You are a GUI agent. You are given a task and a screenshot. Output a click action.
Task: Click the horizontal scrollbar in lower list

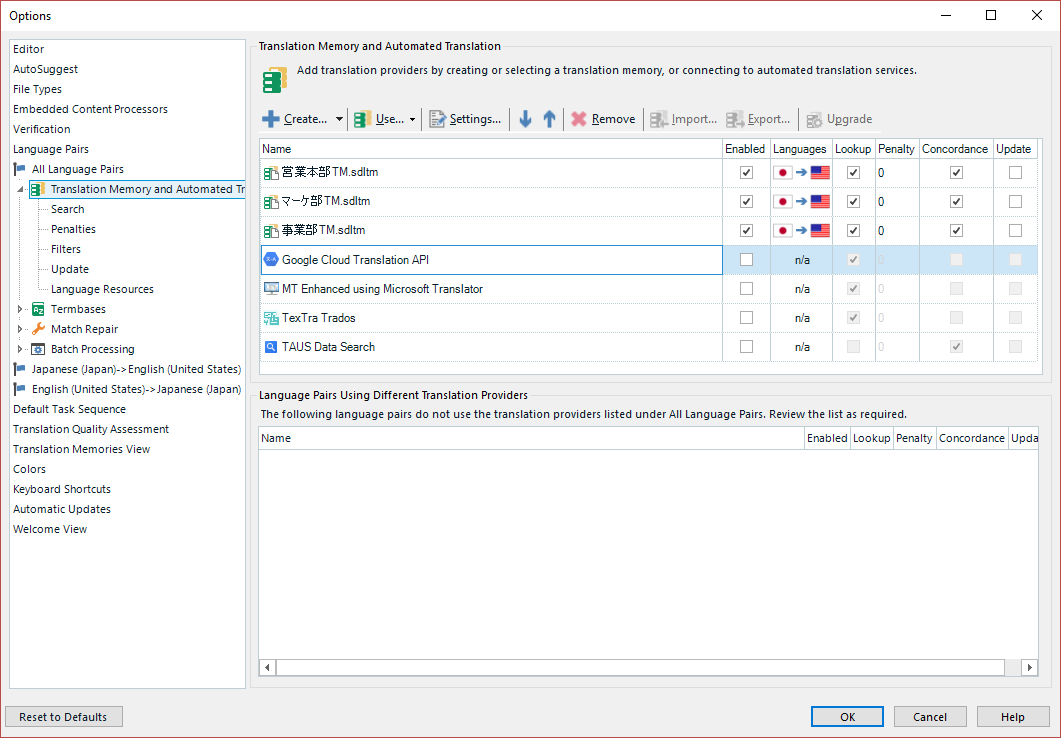tap(640, 667)
